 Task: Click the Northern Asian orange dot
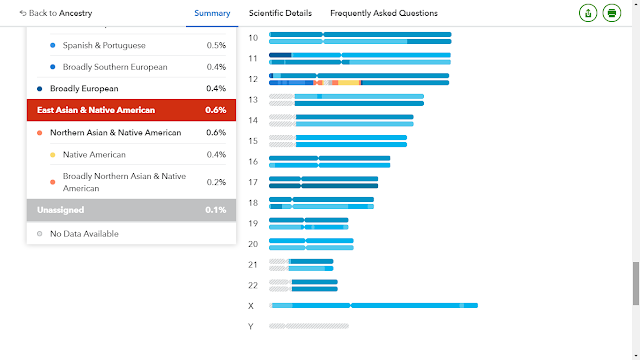pyautogui.click(x=40, y=133)
